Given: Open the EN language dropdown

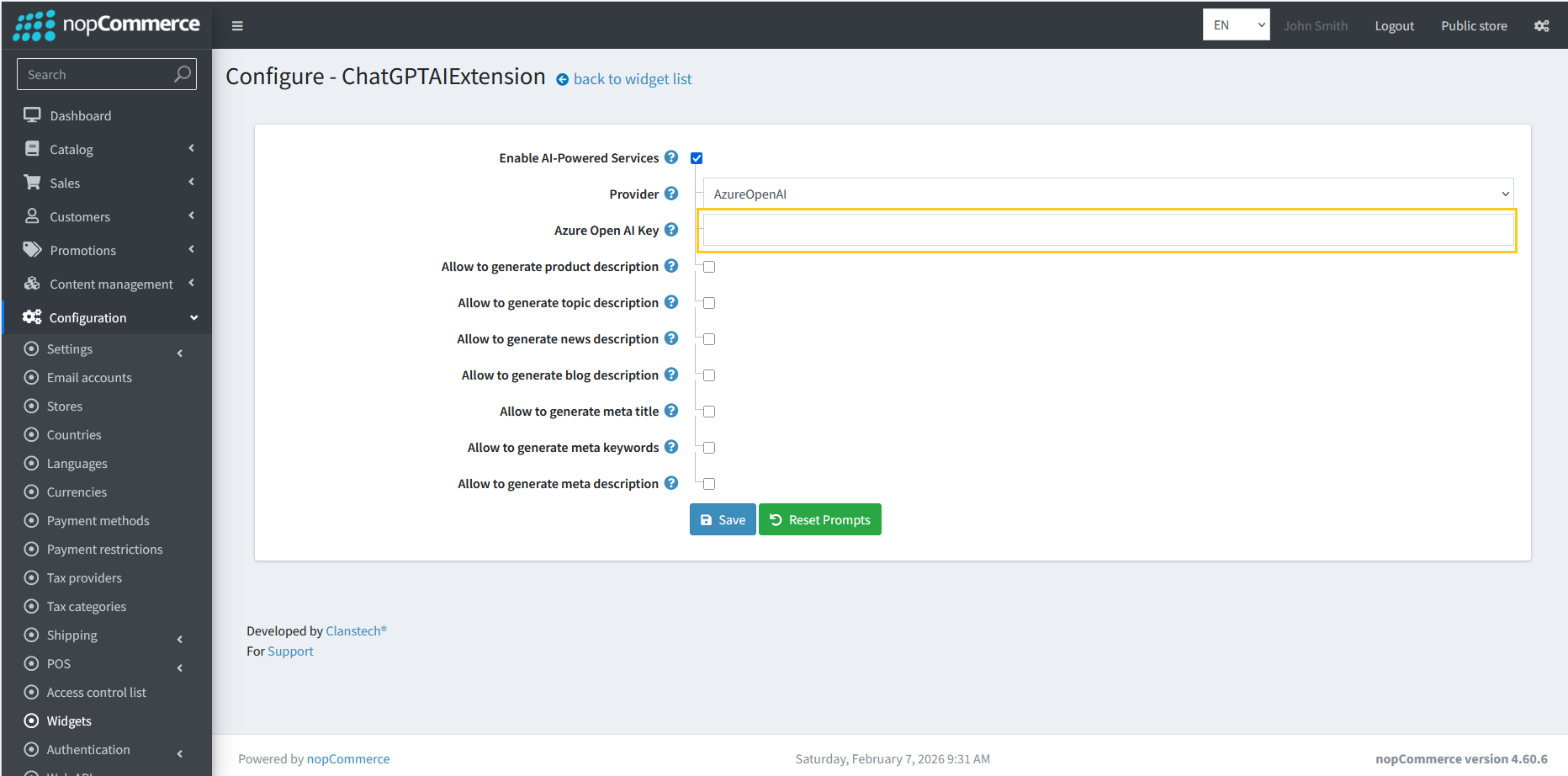Looking at the screenshot, I should pyautogui.click(x=1236, y=24).
